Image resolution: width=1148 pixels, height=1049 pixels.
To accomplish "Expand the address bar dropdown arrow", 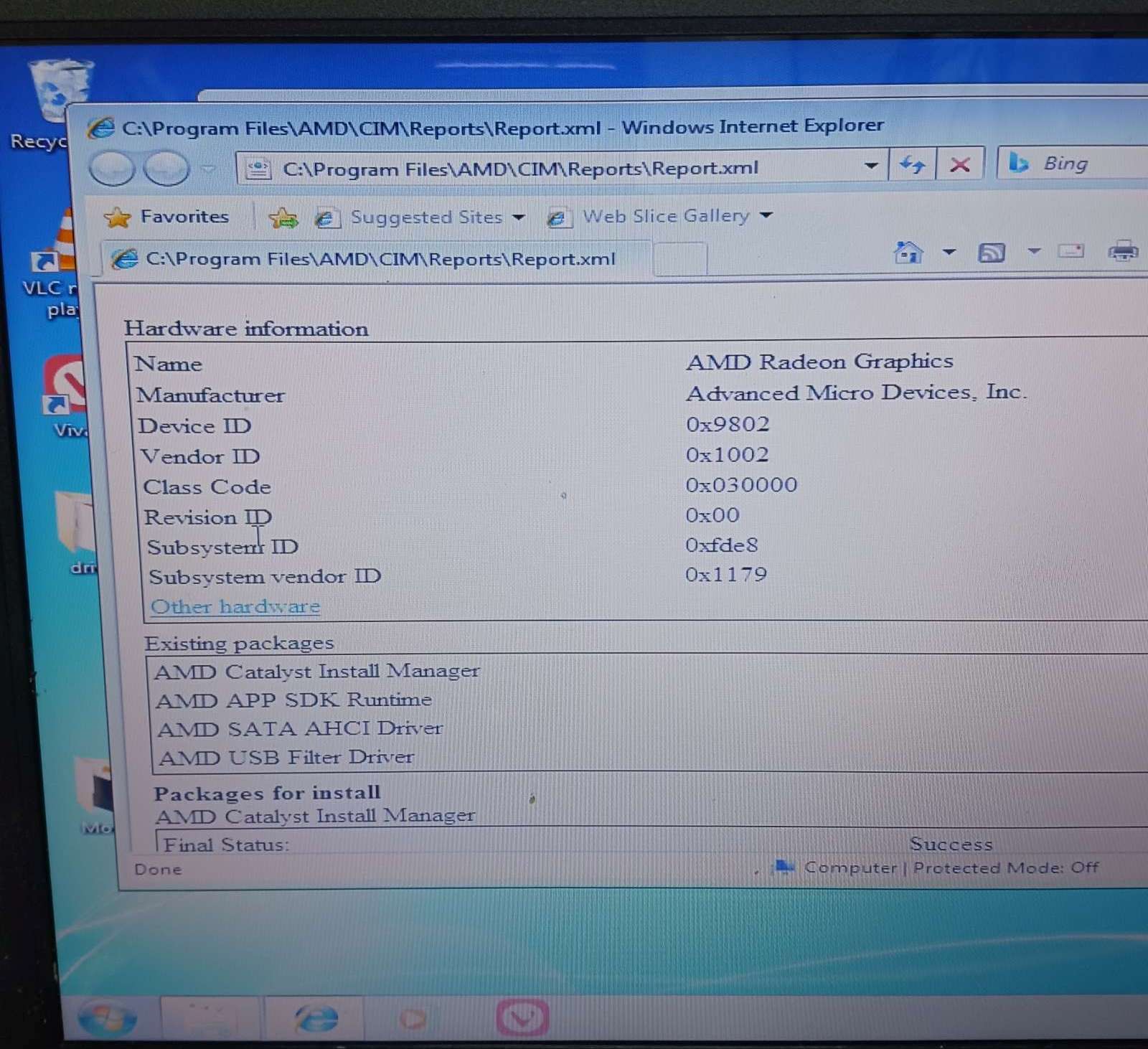I will coord(871,166).
